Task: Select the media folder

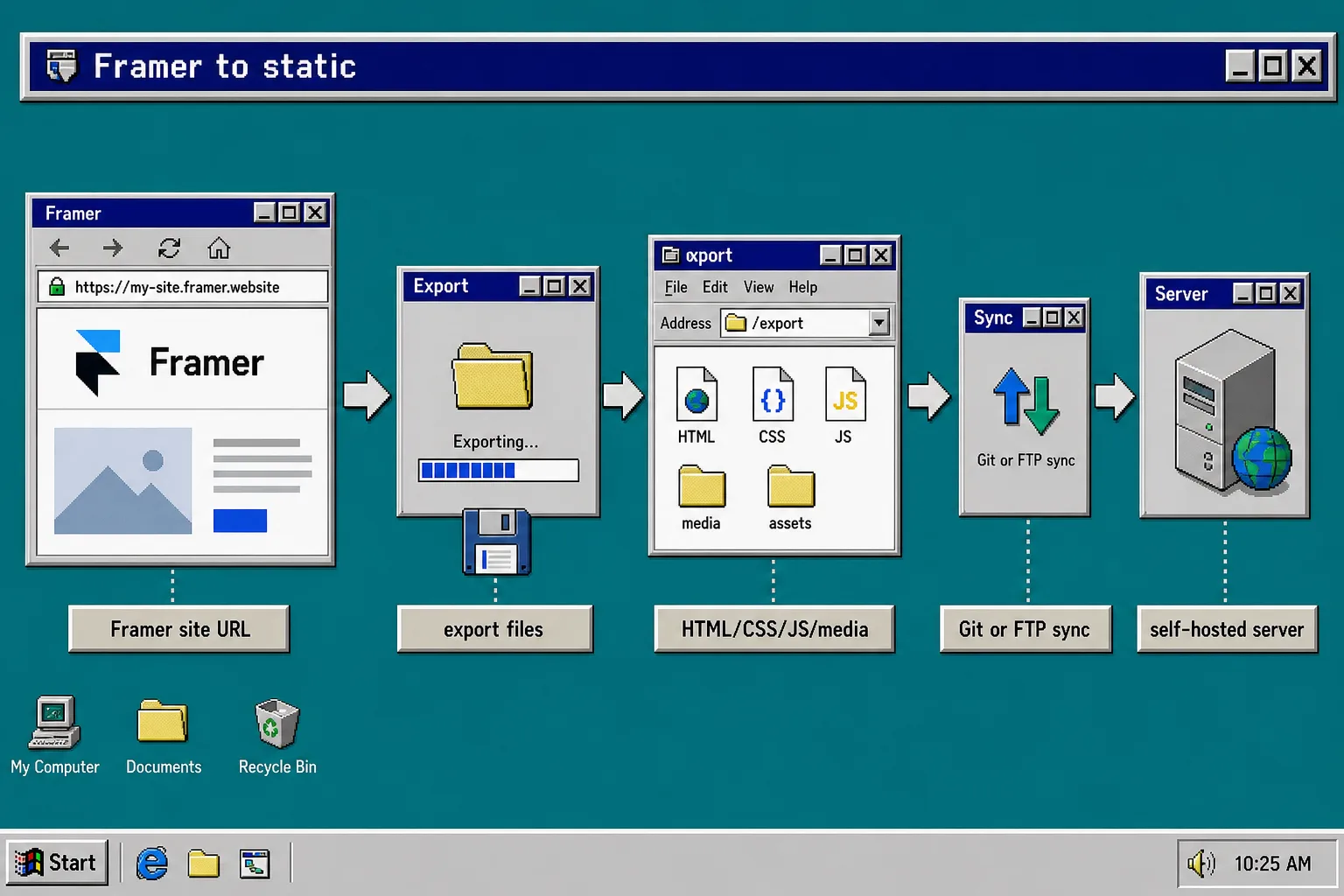Action: point(701,498)
